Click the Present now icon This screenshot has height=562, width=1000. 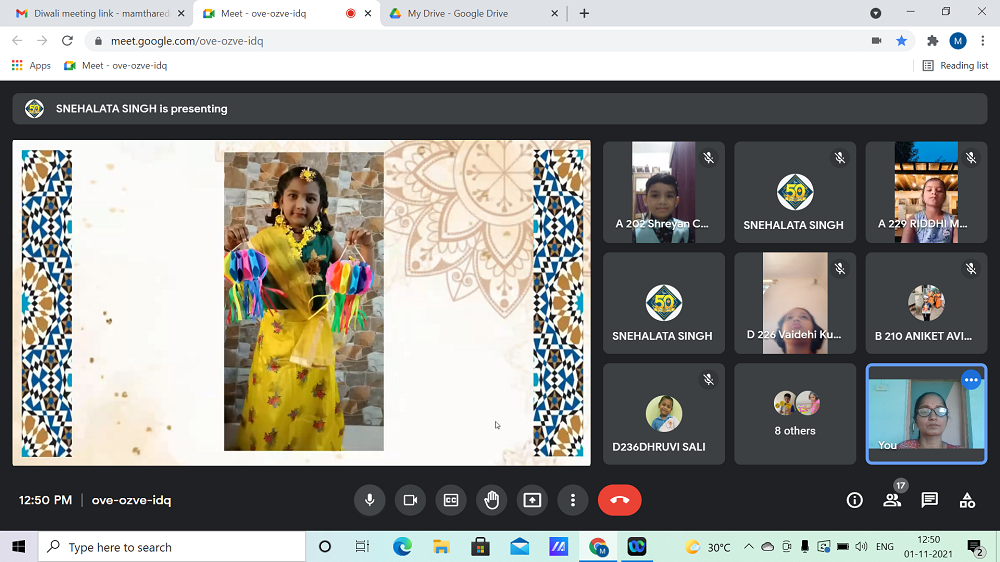pos(532,500)
